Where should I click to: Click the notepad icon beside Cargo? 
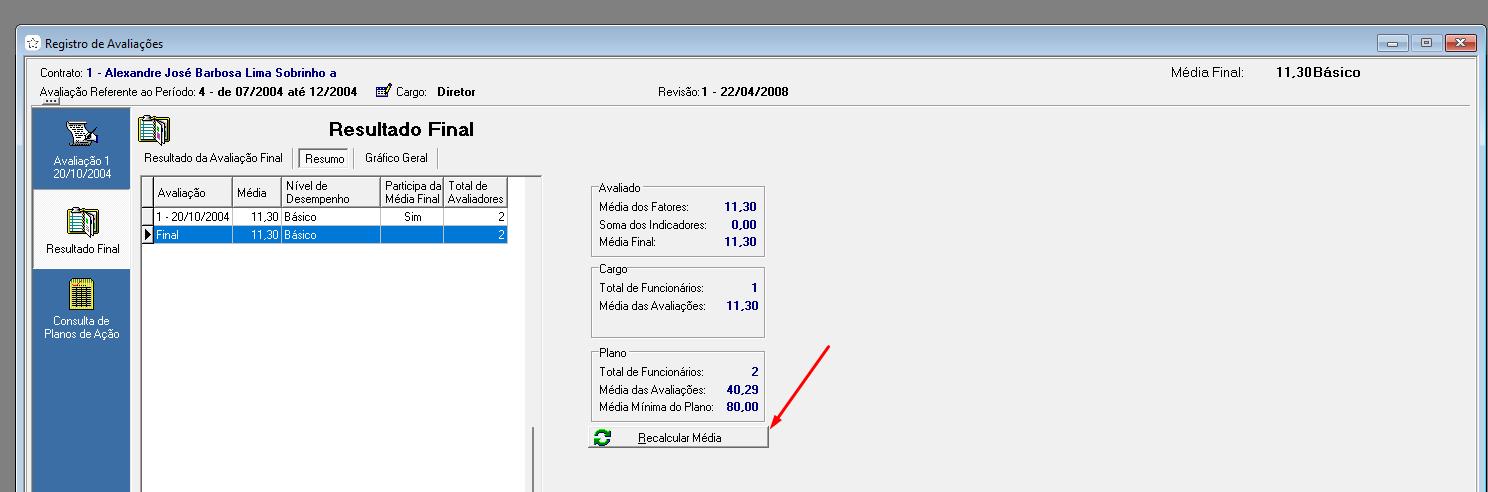[383, 91]
